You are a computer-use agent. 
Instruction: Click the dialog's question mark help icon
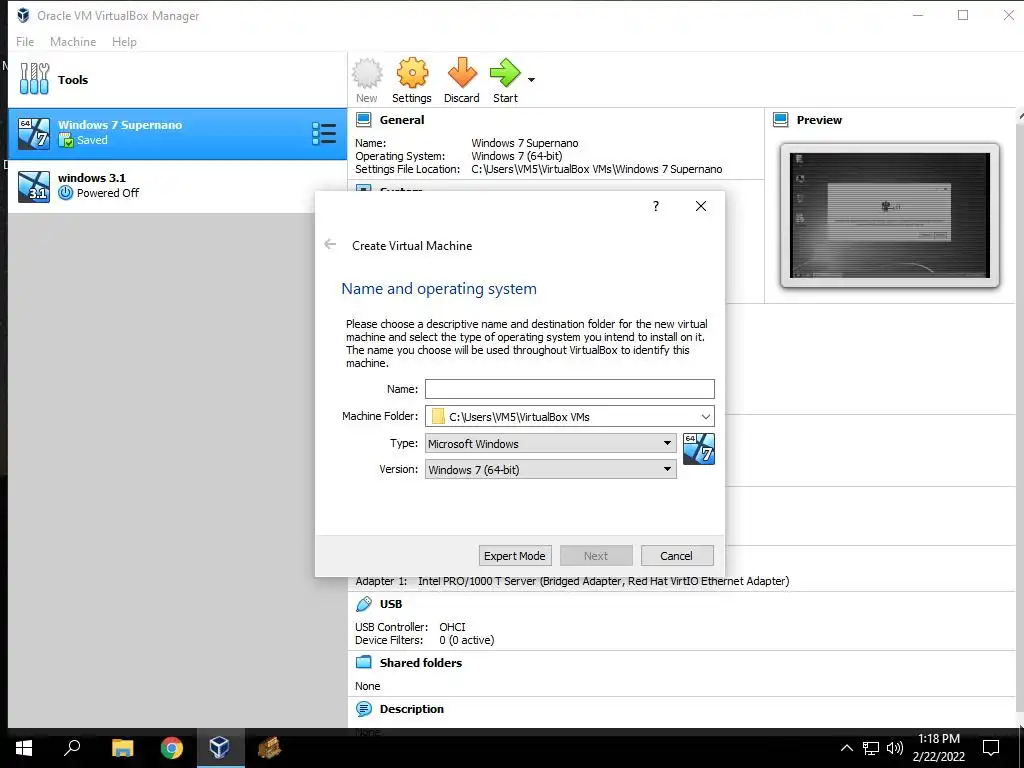tap(656, 206)
